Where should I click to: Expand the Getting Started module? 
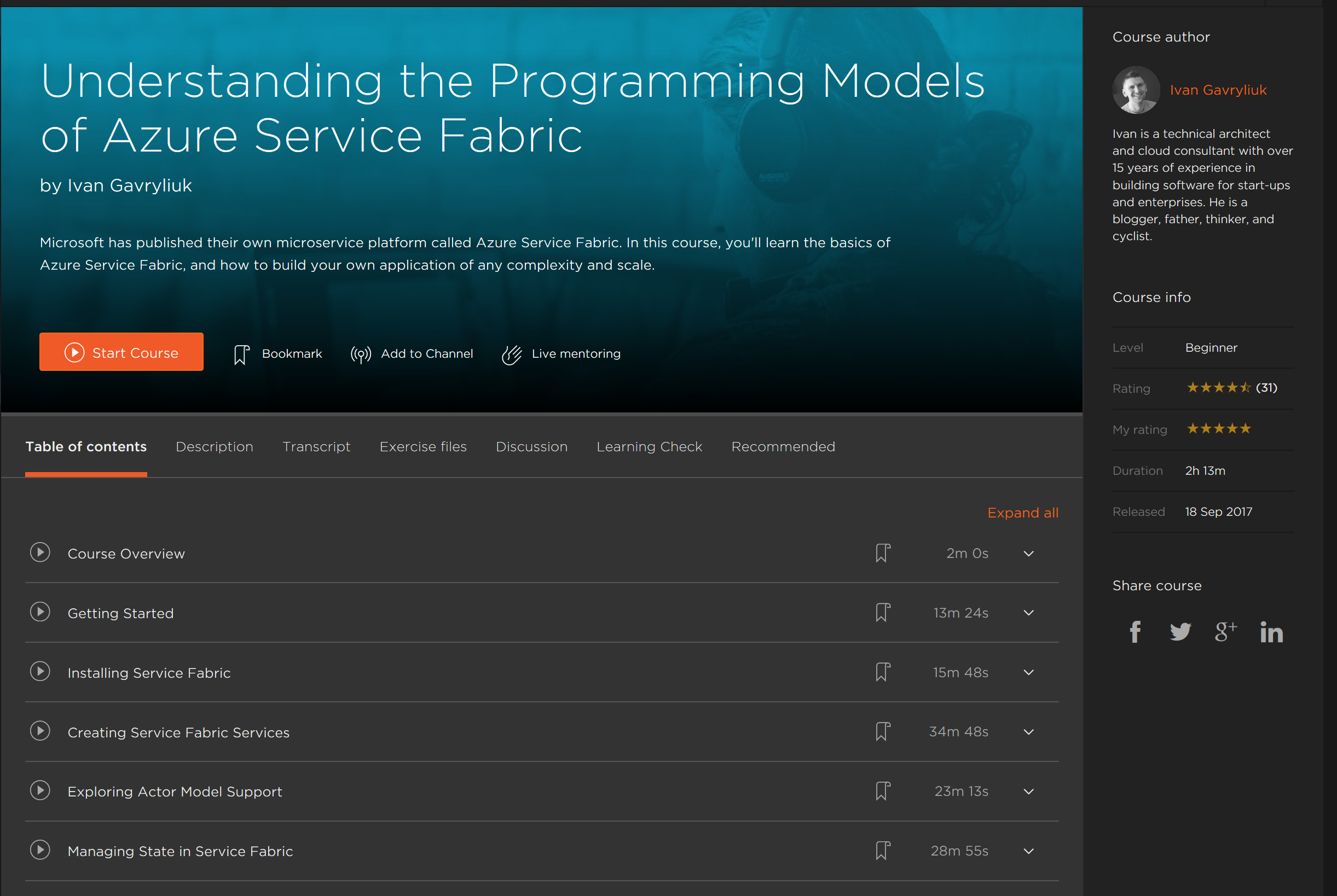coord(1028,613)
